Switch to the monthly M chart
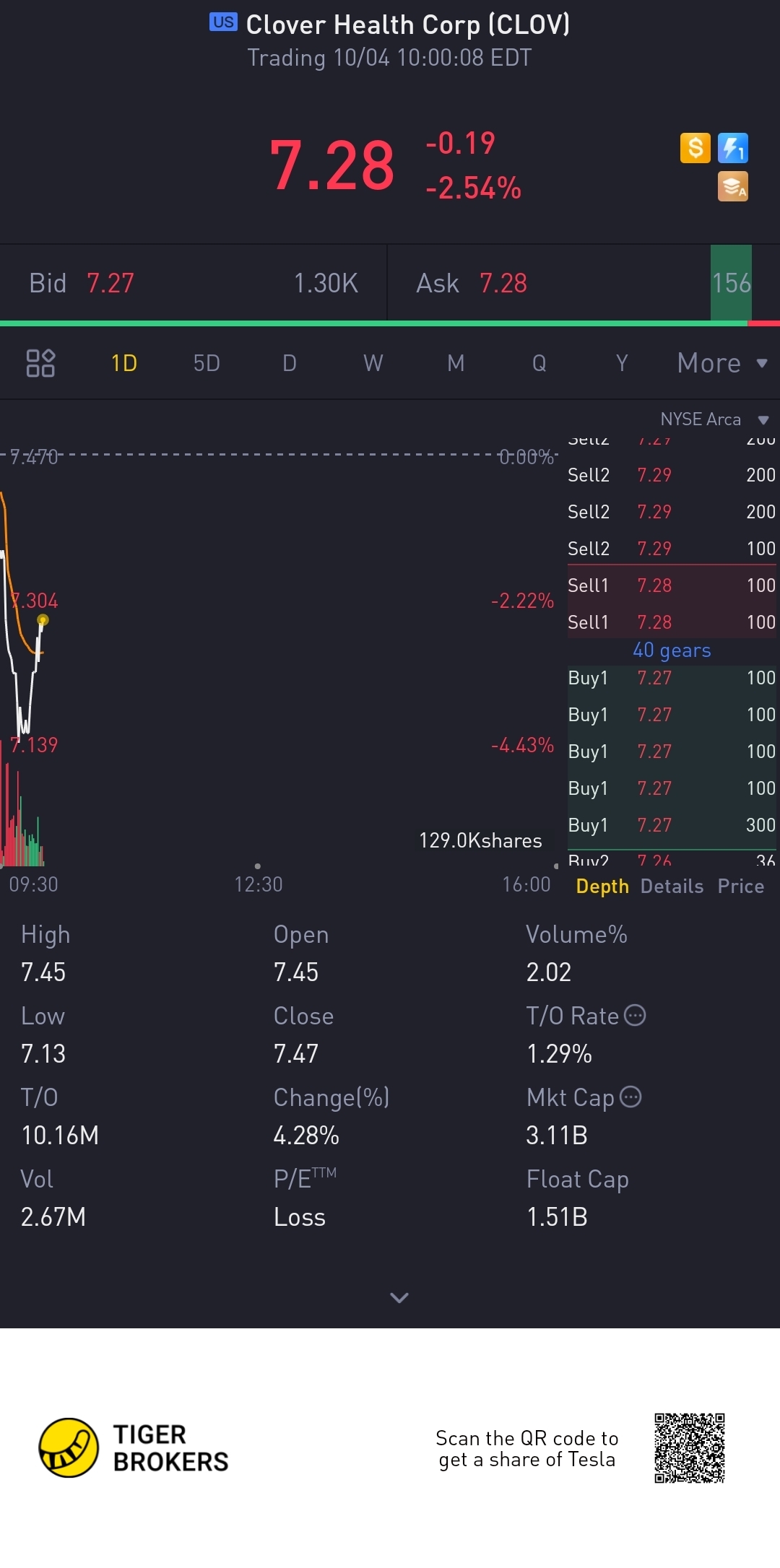780x1568 pixels. point(456,363)
